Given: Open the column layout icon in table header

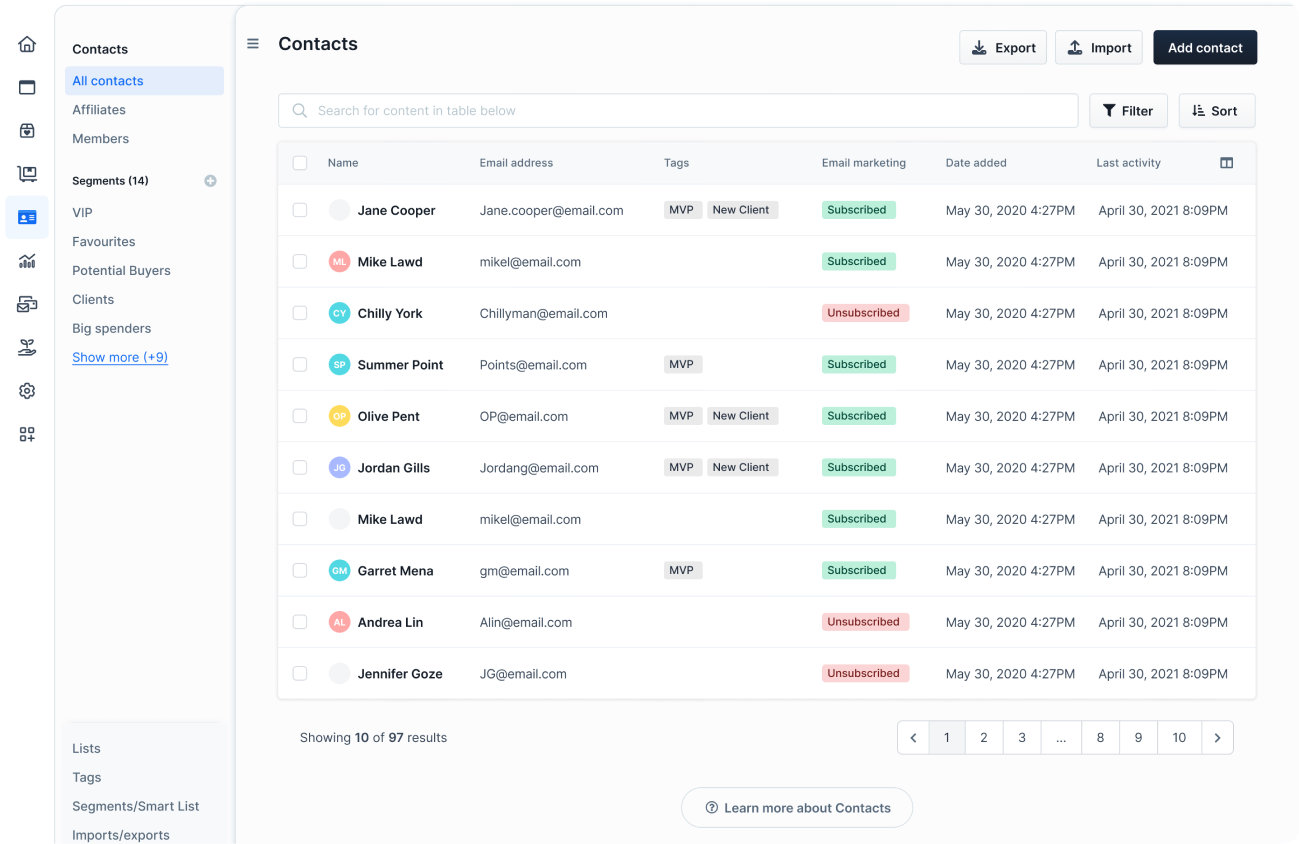Looking at the screenshot, I should click(x=1226, y=163).
